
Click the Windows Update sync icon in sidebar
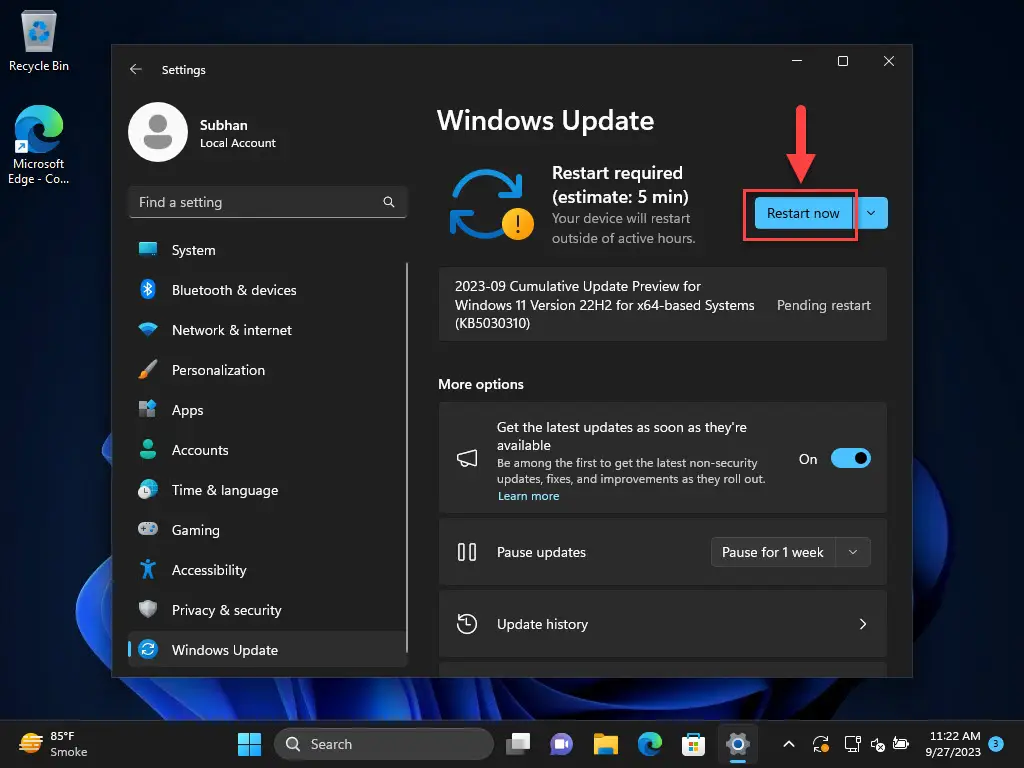tap(148, 649)
